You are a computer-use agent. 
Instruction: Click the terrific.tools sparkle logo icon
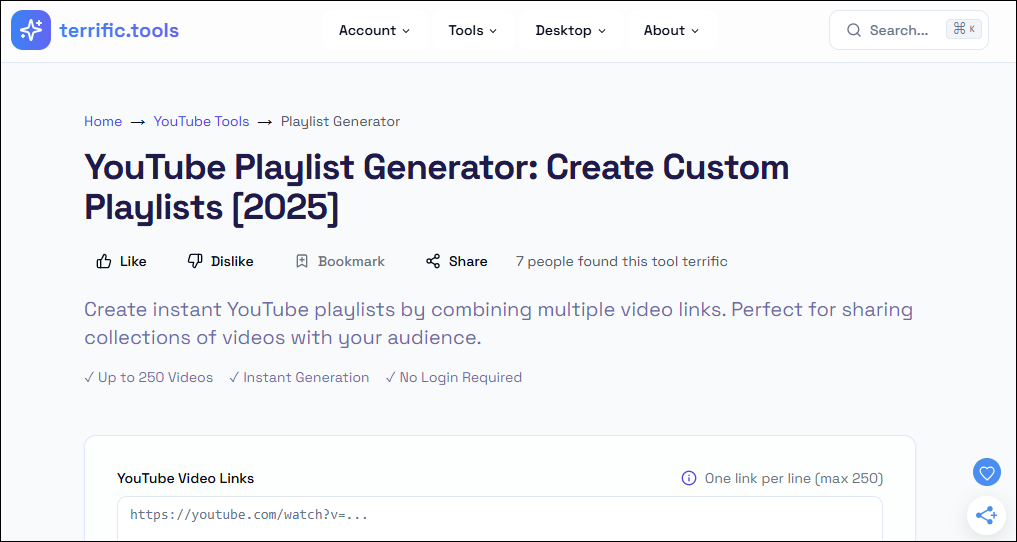[x=30, y=30]
